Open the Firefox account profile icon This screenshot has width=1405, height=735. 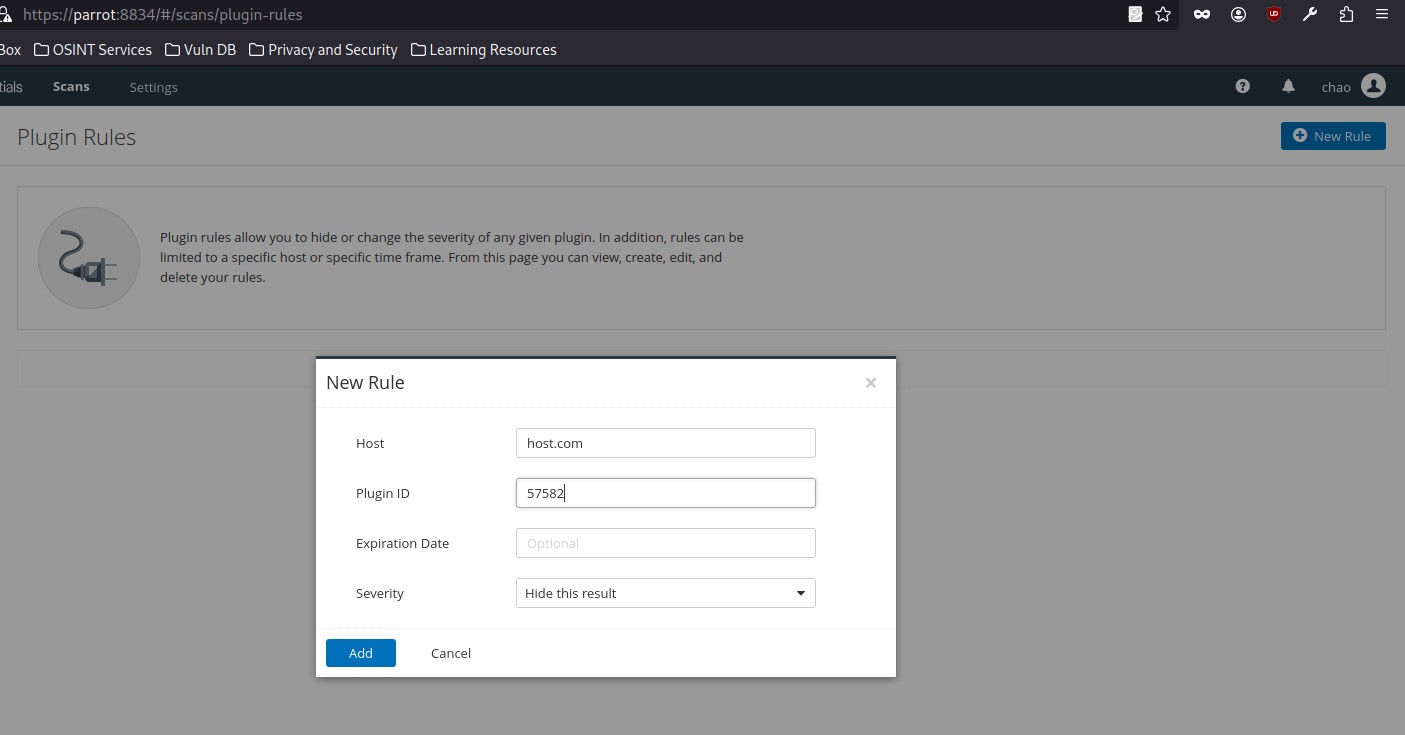1238,15
